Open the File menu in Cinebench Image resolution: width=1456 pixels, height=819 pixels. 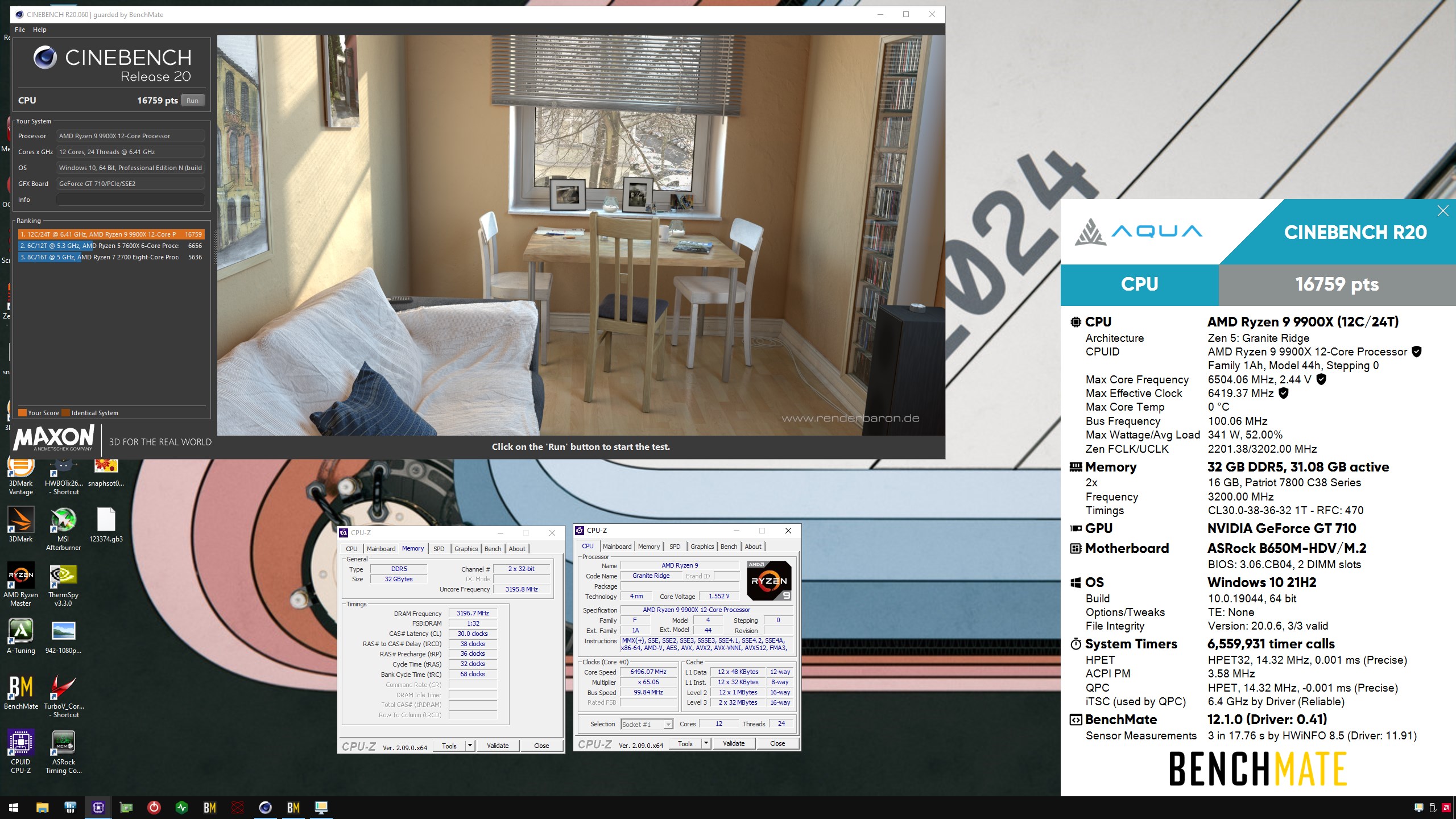20,30
